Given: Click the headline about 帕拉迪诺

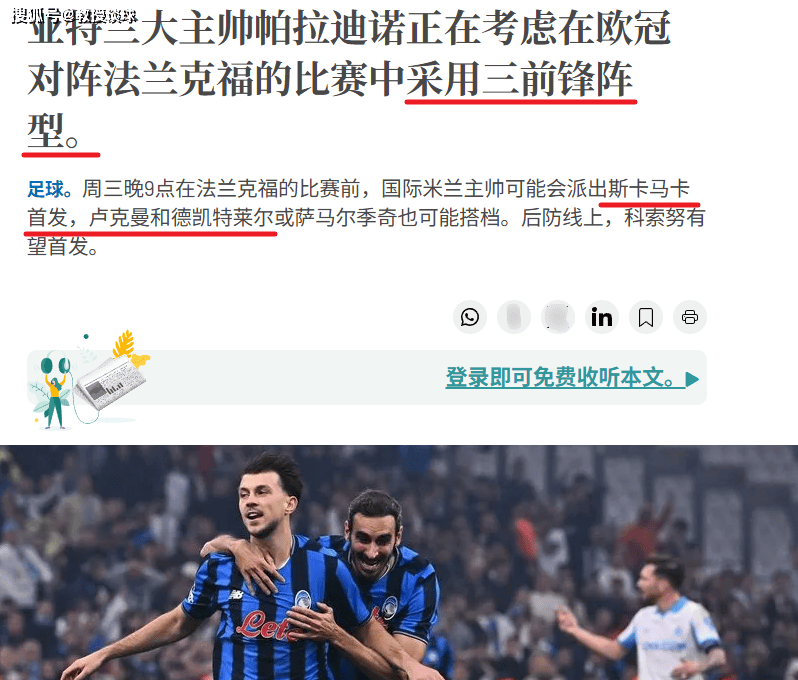Looking at the screenshot, I should tap(349, 79).
